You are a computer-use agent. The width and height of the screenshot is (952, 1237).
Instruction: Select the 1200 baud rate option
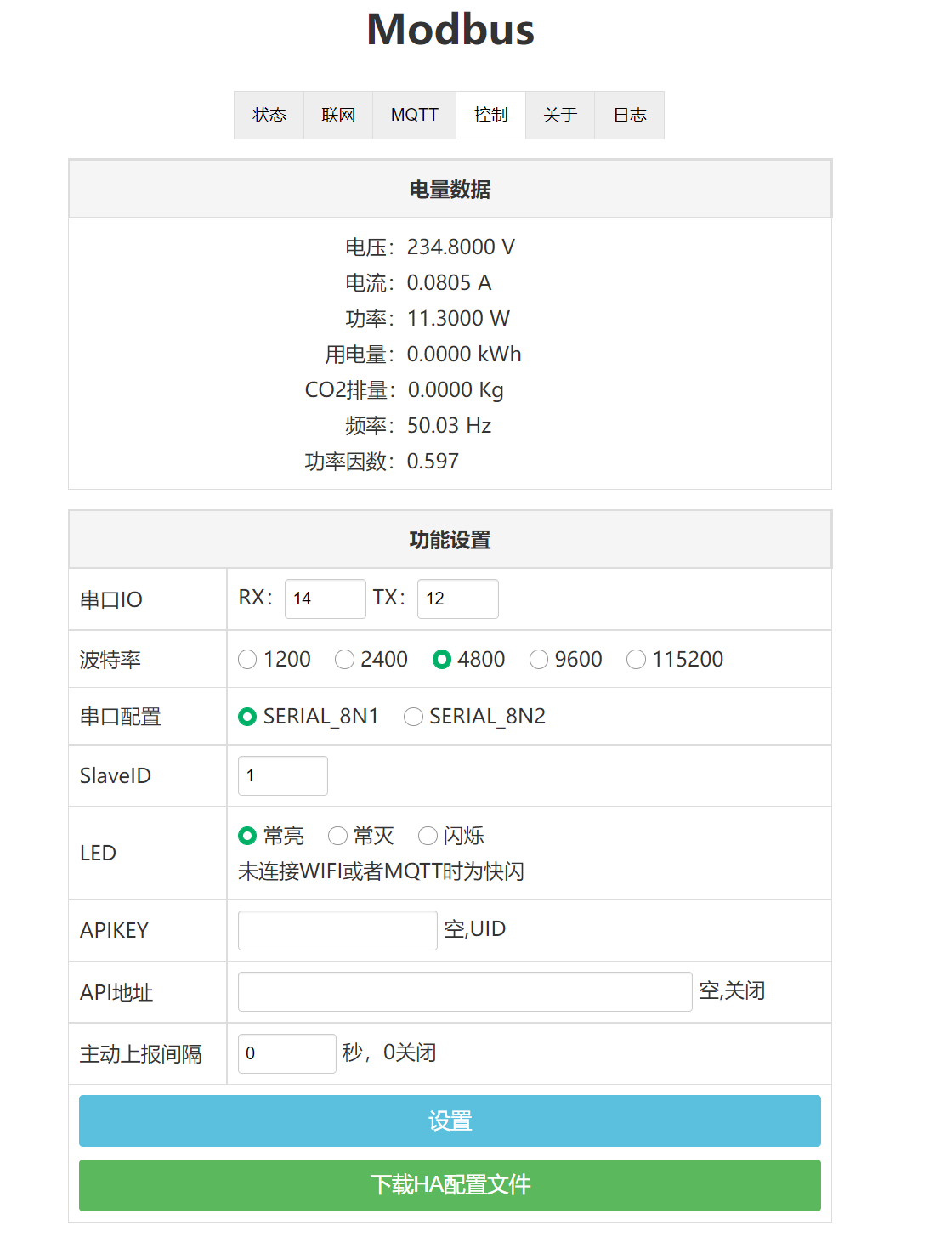point(247,659)
